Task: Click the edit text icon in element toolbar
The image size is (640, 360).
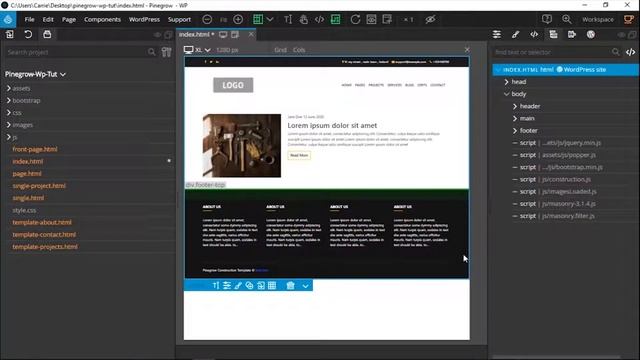Action: pos(216,286)
